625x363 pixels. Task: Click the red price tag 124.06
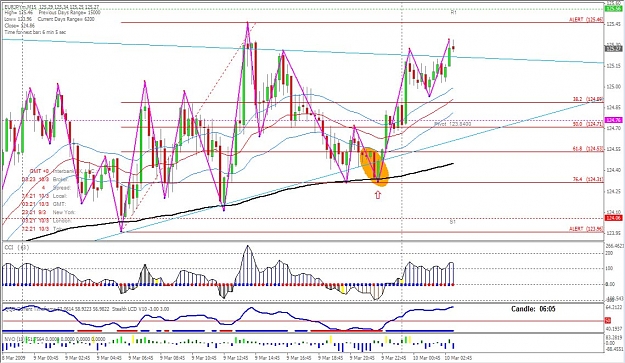pos(614,218)
